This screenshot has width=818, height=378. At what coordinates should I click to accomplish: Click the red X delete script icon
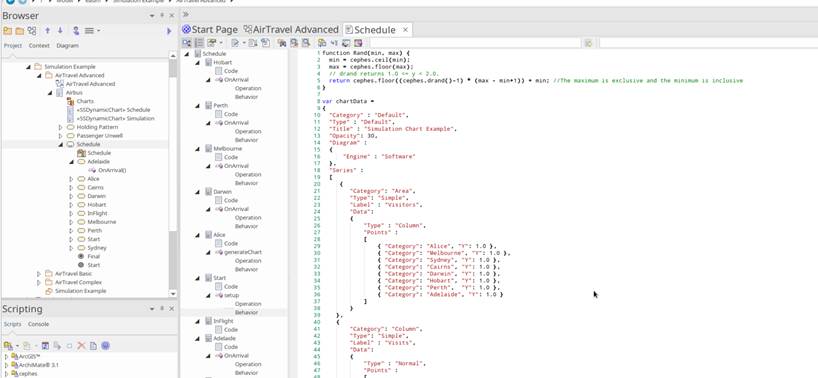[81, 346]
